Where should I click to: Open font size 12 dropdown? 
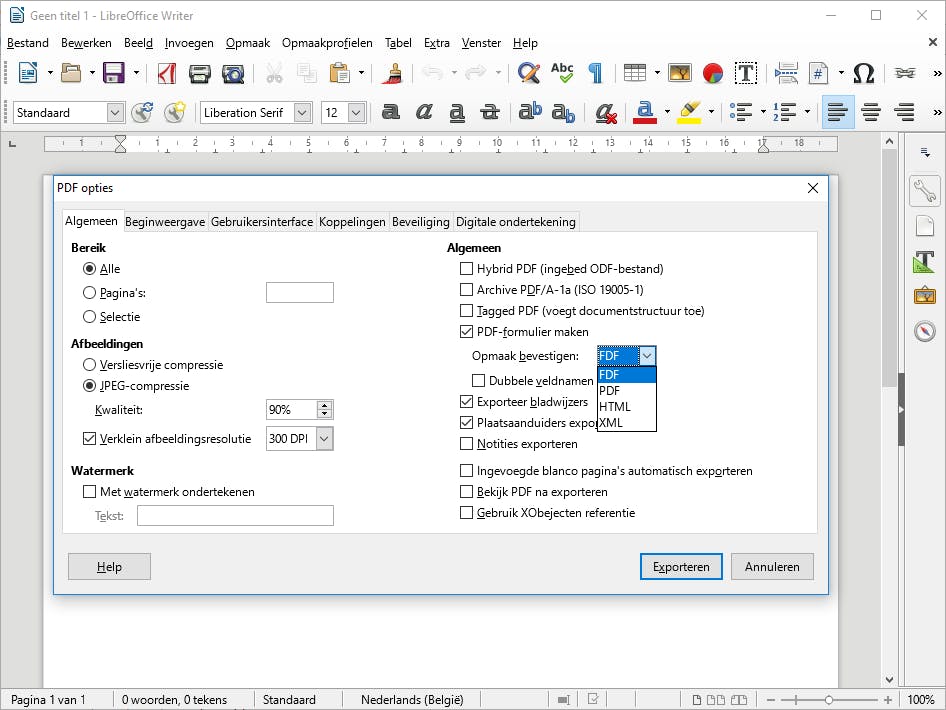coord(357,112)
